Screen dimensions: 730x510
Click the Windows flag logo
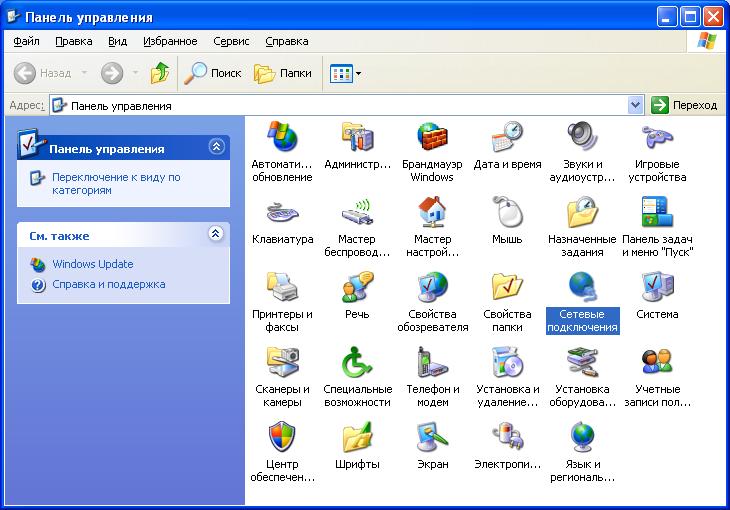pos(707,41)
